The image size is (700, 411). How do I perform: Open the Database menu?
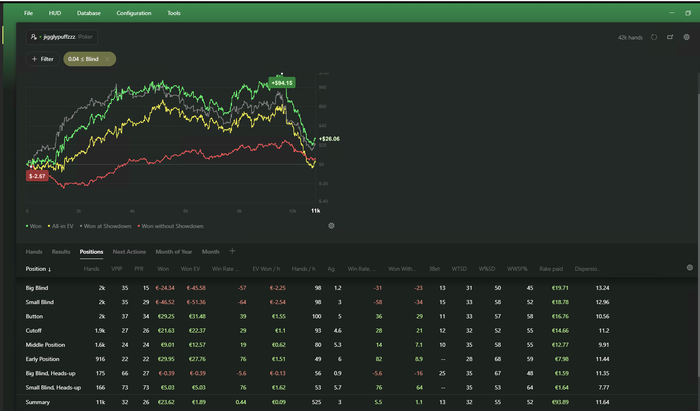88,14
